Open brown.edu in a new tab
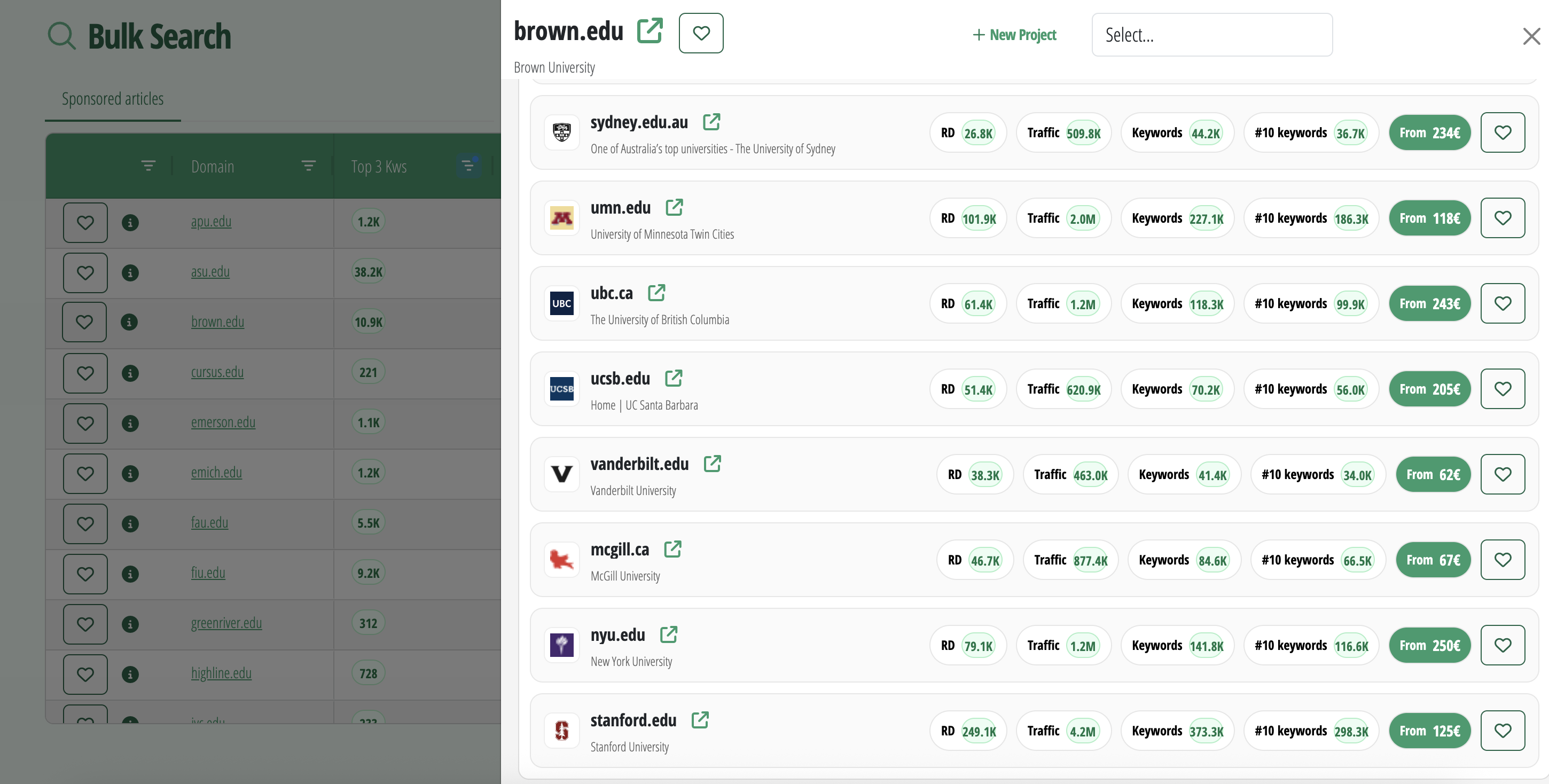Screen dimensions: 1549x784 coord(650,30)
